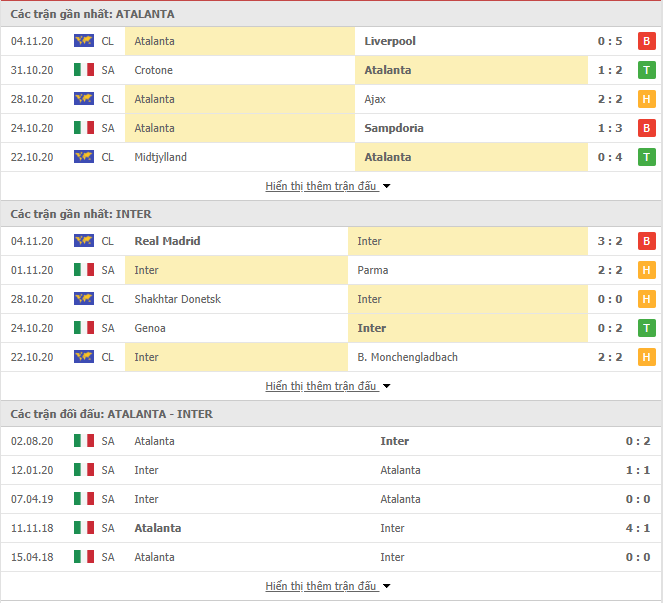Click Italy flag icon on Atalanta–Sampdoria row
The image size is (663, 603).
coord(84,128)
